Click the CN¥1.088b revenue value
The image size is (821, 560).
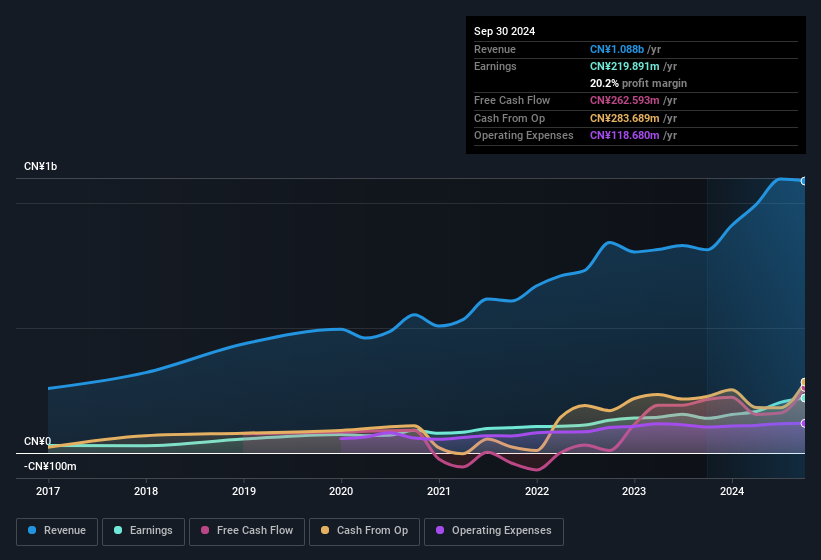pyautogui.click(x=617, y=49)
